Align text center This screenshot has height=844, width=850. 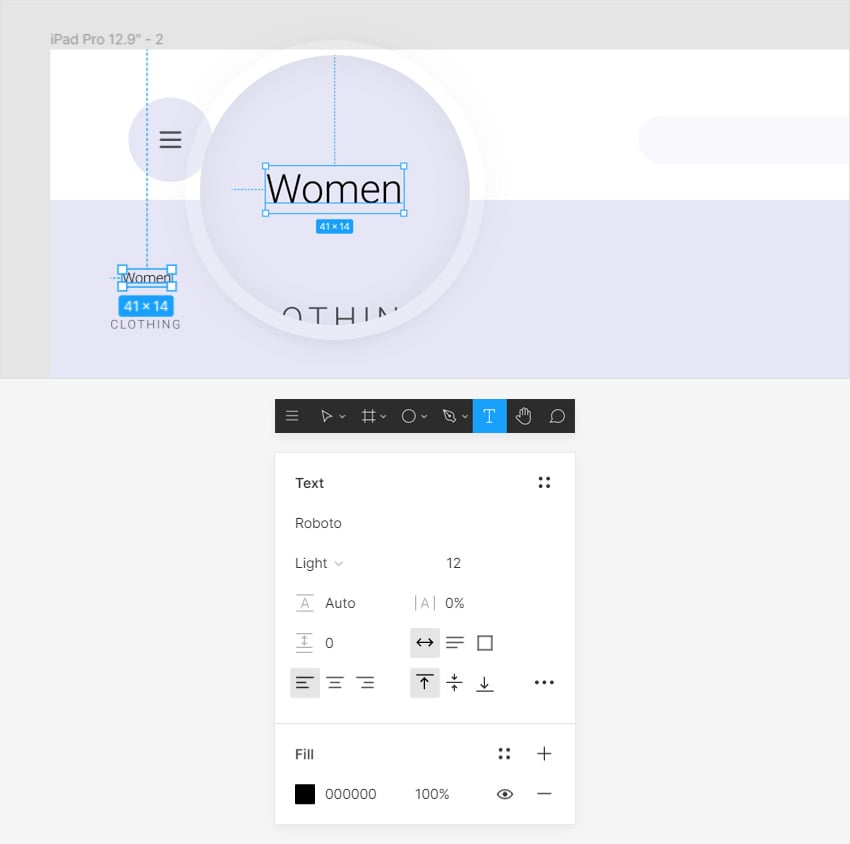coord(335,683)
